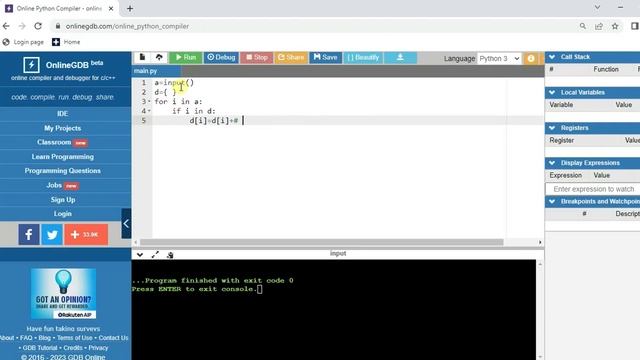Viewport: 640px width, 360px height.
Task: Open Programming Questions in the sidebar
Action: (62, 171)
